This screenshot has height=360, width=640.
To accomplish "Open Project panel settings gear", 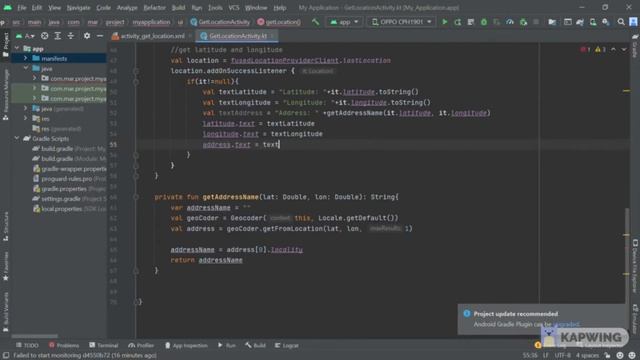I will click(87, 36).
